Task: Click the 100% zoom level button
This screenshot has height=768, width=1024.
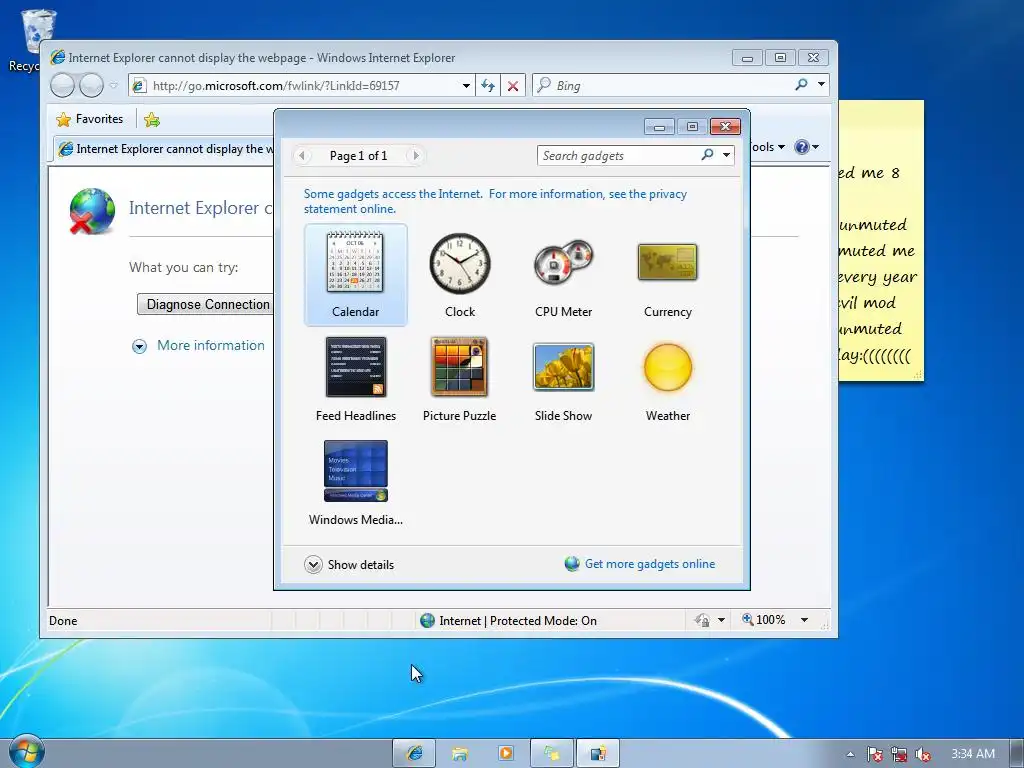Action: coord(763,620)
